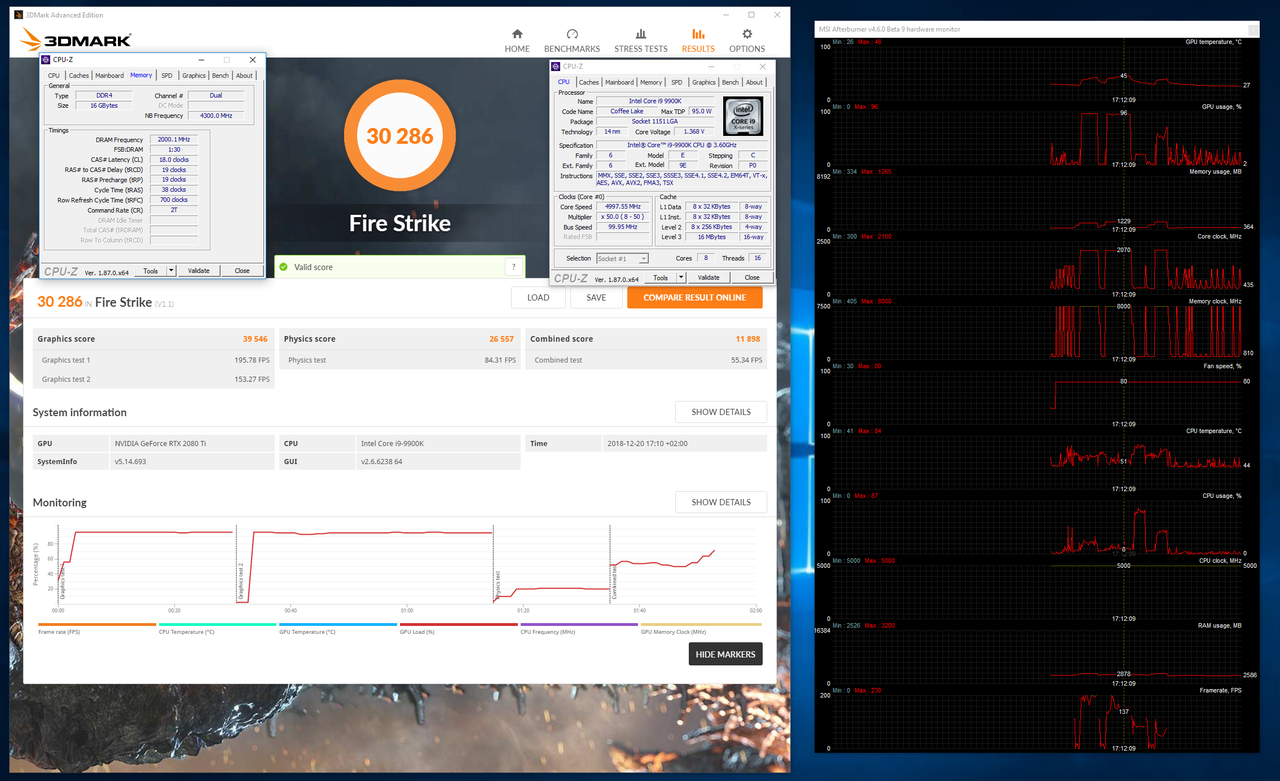The image size is (1280, 781).
Task: Click Tools button in right CPU-Z window
Action: click(660, 277)
